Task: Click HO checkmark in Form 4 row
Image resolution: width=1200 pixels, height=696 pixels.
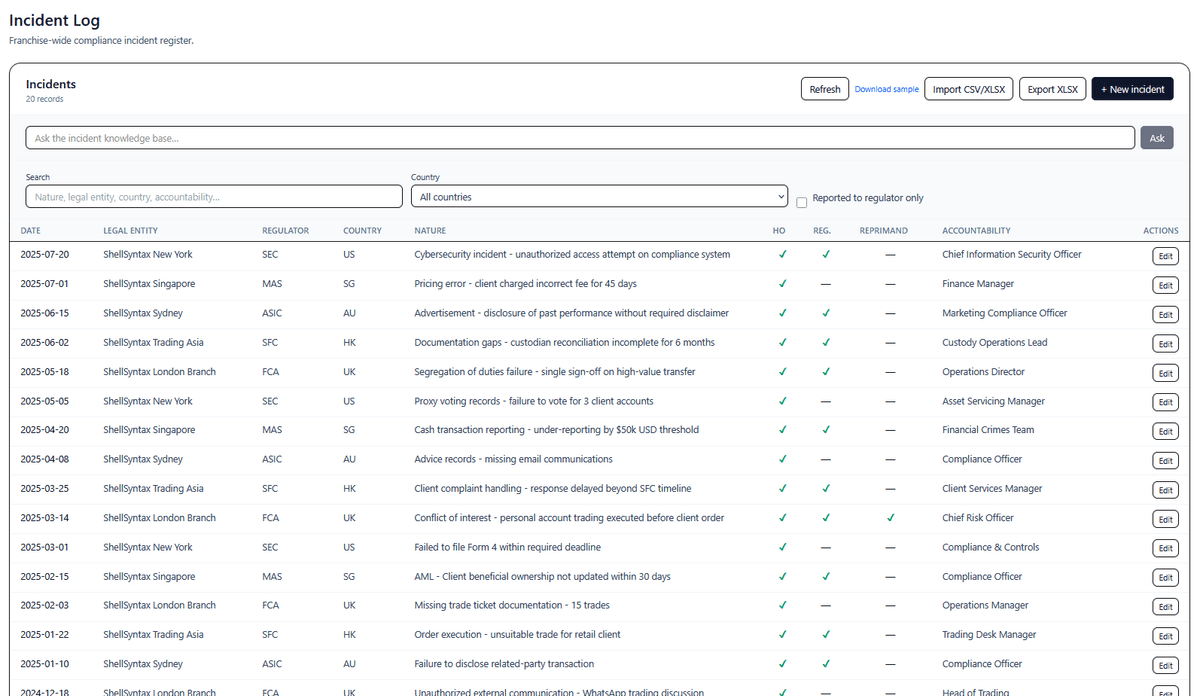Action: click(x=782, y=547)
